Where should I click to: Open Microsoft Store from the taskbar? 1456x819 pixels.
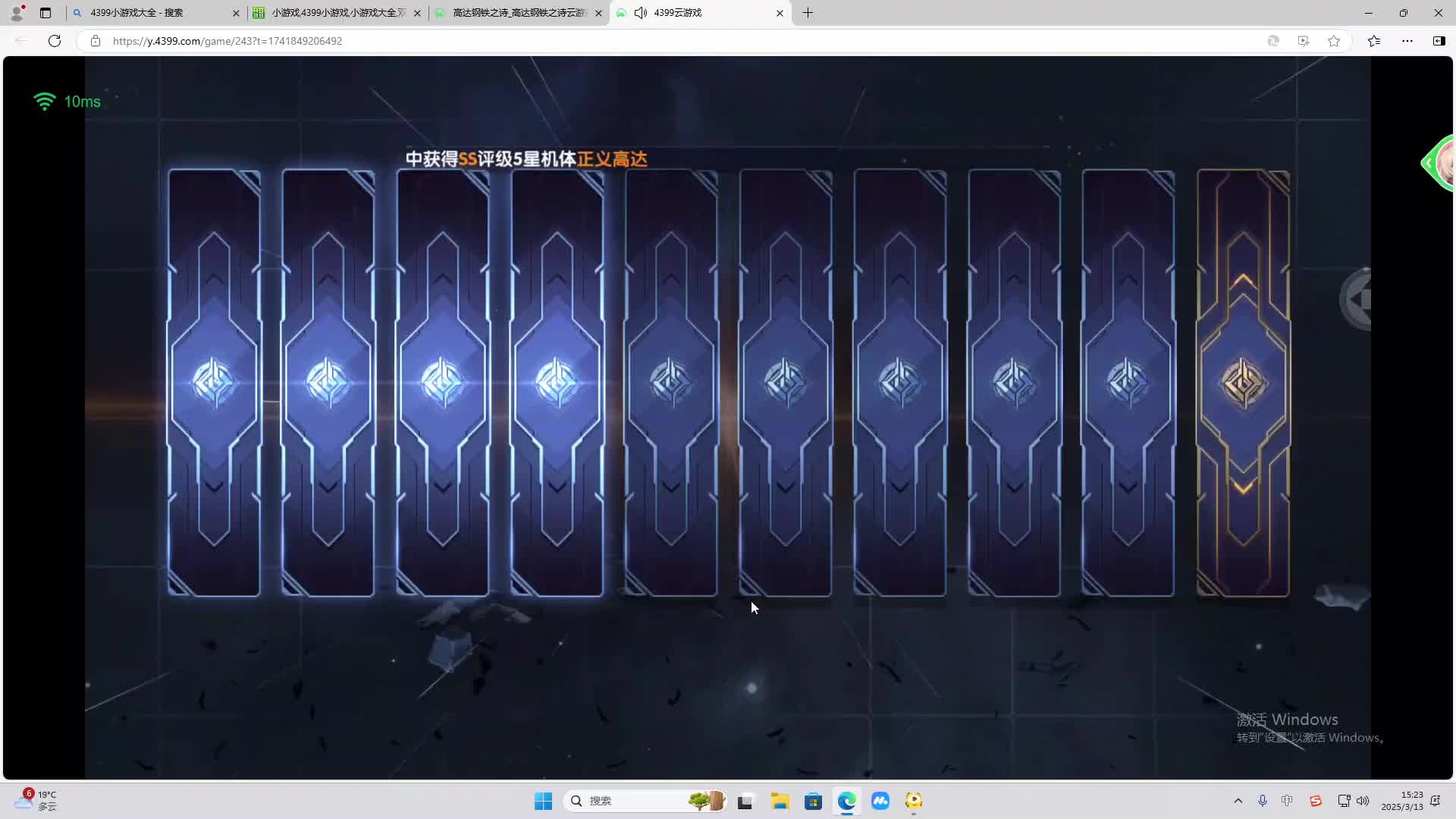(x=814, y=801)
